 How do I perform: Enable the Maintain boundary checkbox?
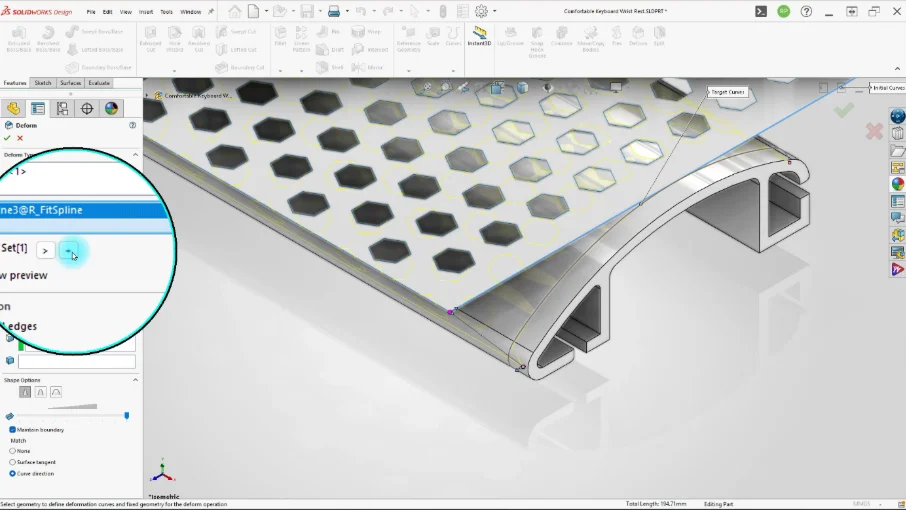(x=12, y=430)
